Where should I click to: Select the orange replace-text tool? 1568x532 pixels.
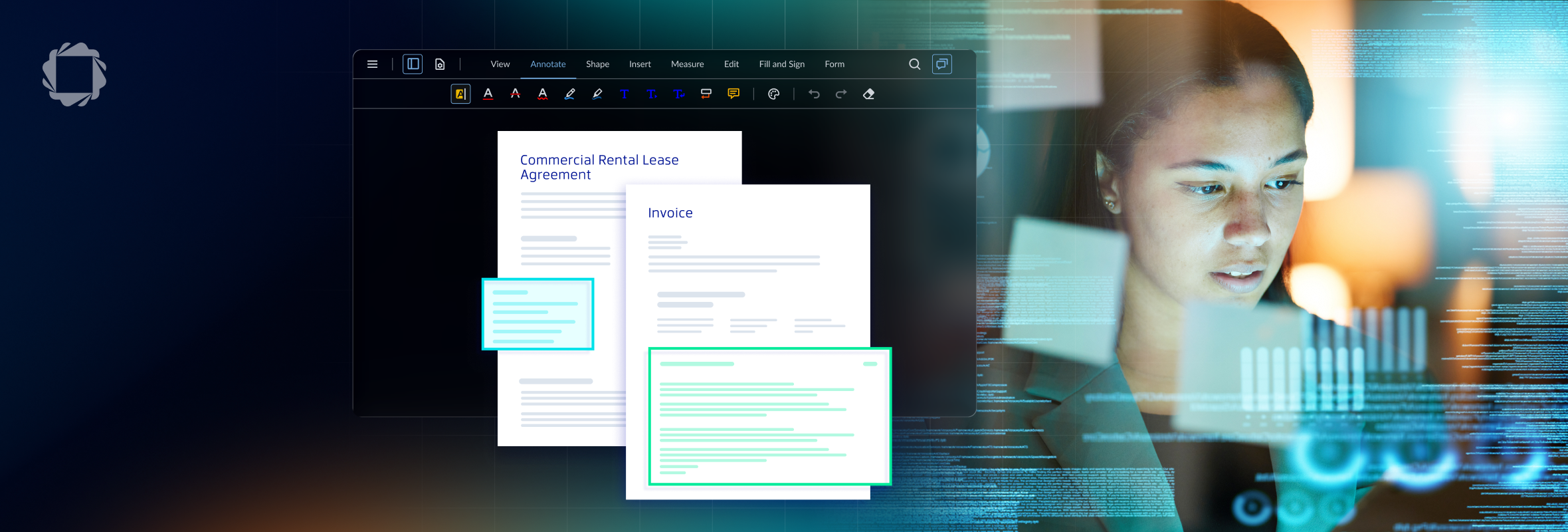click(x=706, y=94)
